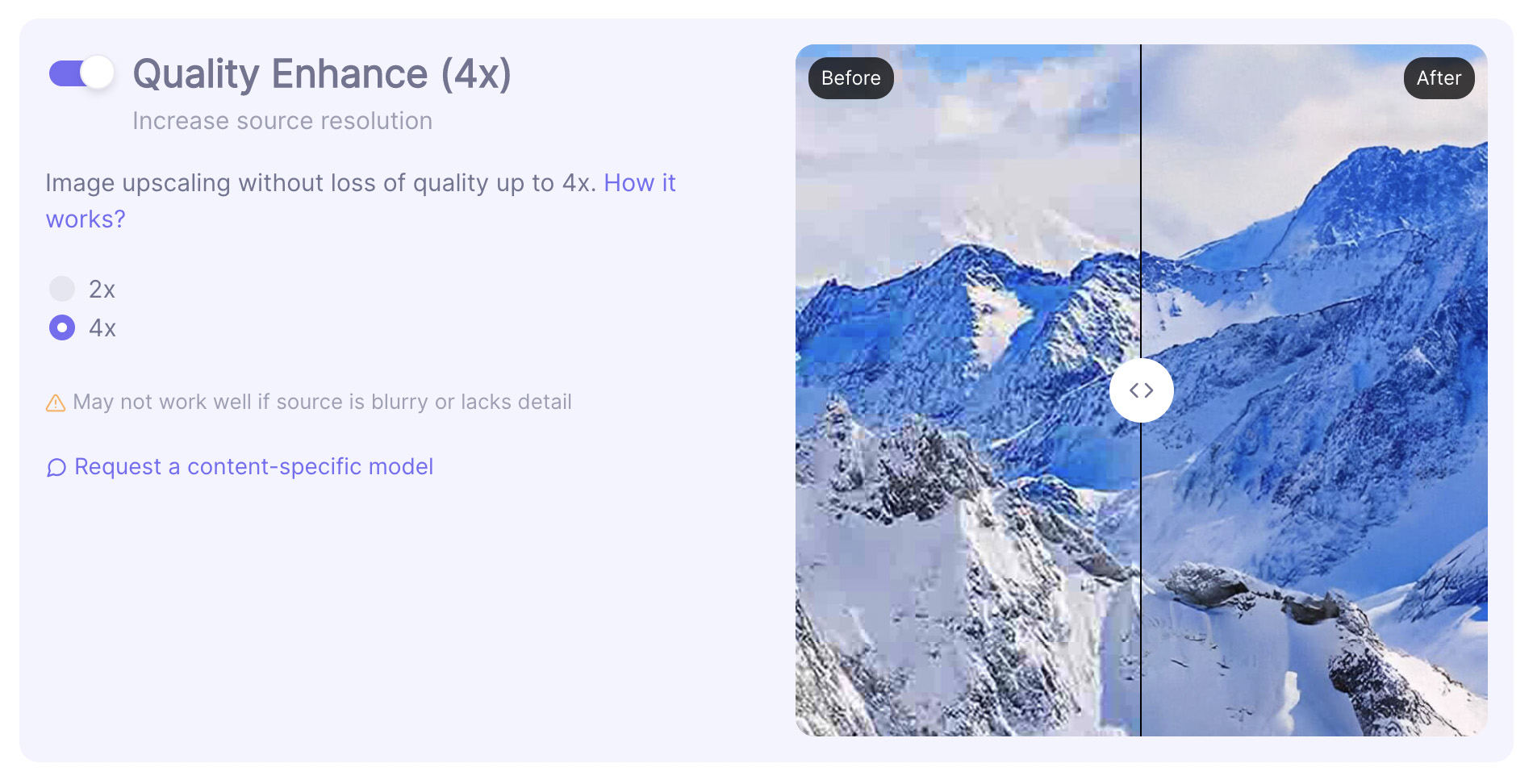
Task: Click the "Increase source resolution" subtitle
Action: click(282, 121)
